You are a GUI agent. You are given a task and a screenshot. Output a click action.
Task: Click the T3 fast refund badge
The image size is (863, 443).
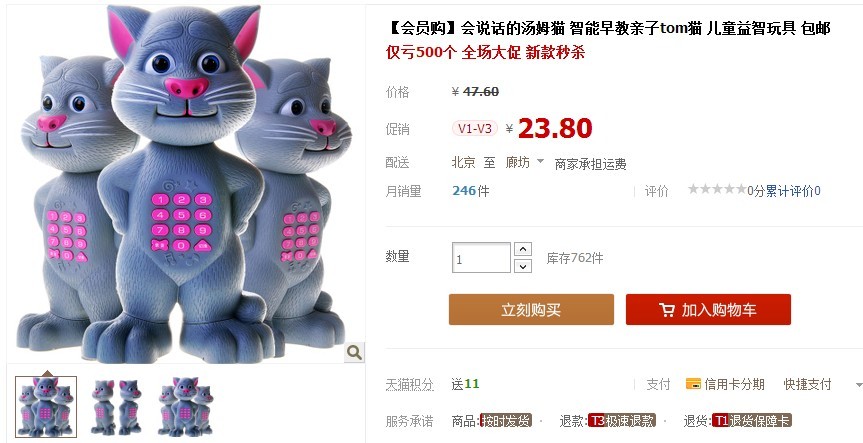click(621, 421)
